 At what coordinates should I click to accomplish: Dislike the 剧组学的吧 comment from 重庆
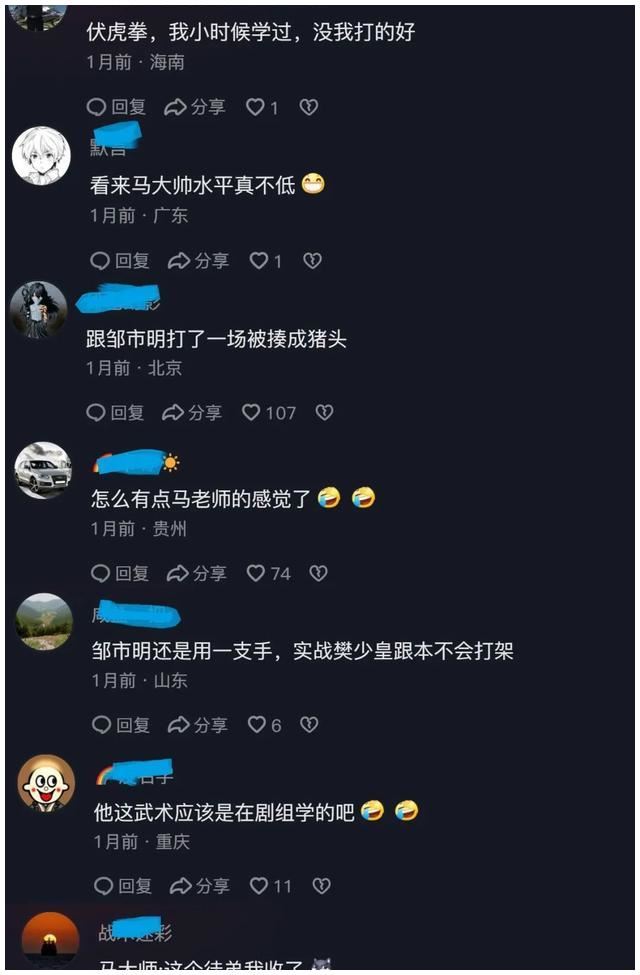coord(321,885)
